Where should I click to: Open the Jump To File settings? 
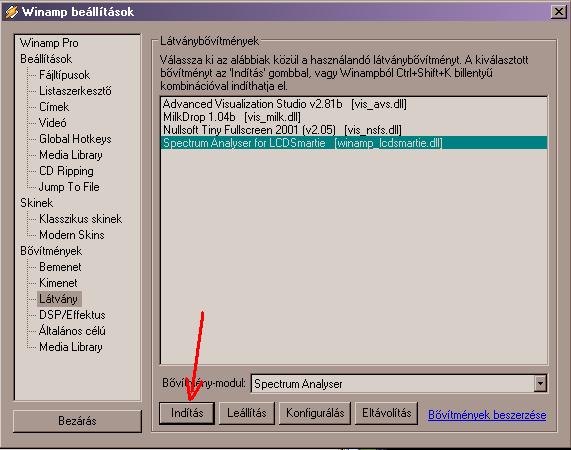tap(69, 187)
